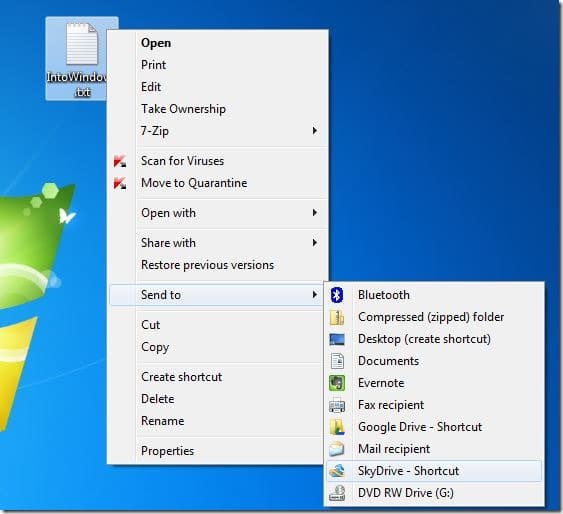Click the IntoWindows .txt file name label

pos(76,85)
